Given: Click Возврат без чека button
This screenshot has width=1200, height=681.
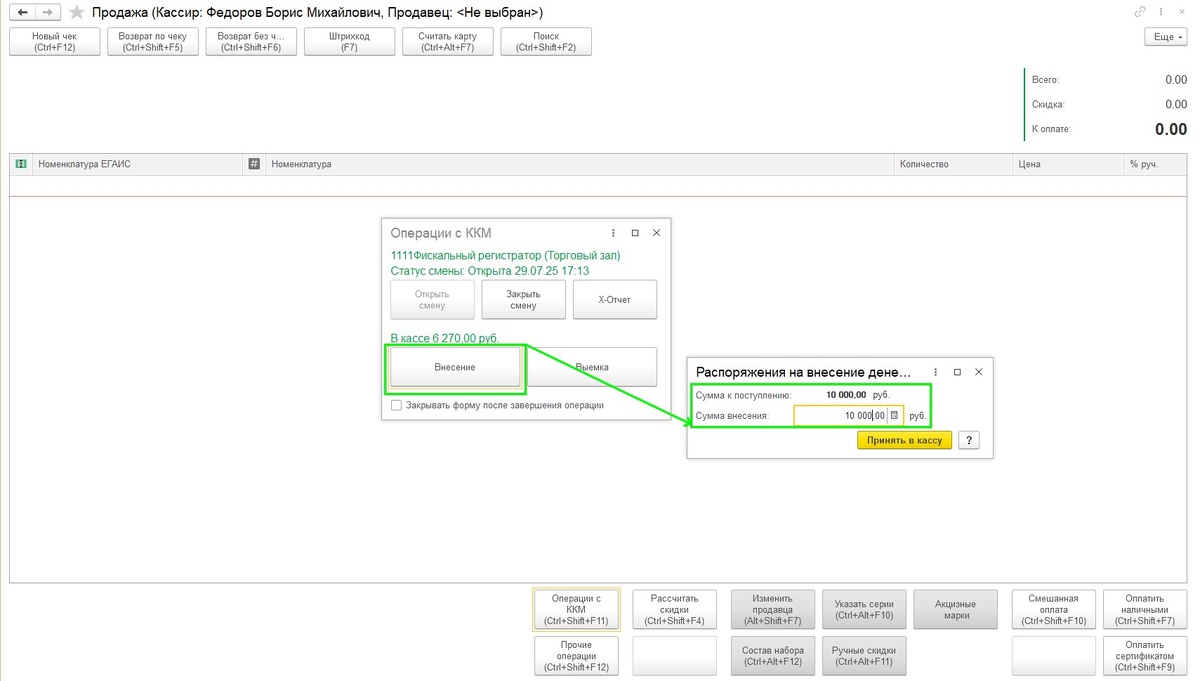Looking at the screenshot, I should coord(251,41).
